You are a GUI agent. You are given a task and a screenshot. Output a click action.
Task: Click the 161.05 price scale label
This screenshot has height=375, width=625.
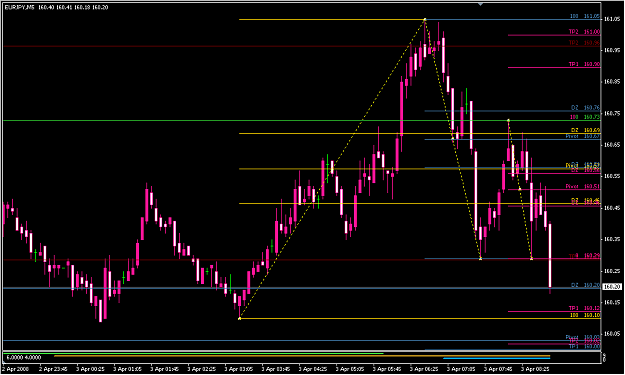pos(612,19)
